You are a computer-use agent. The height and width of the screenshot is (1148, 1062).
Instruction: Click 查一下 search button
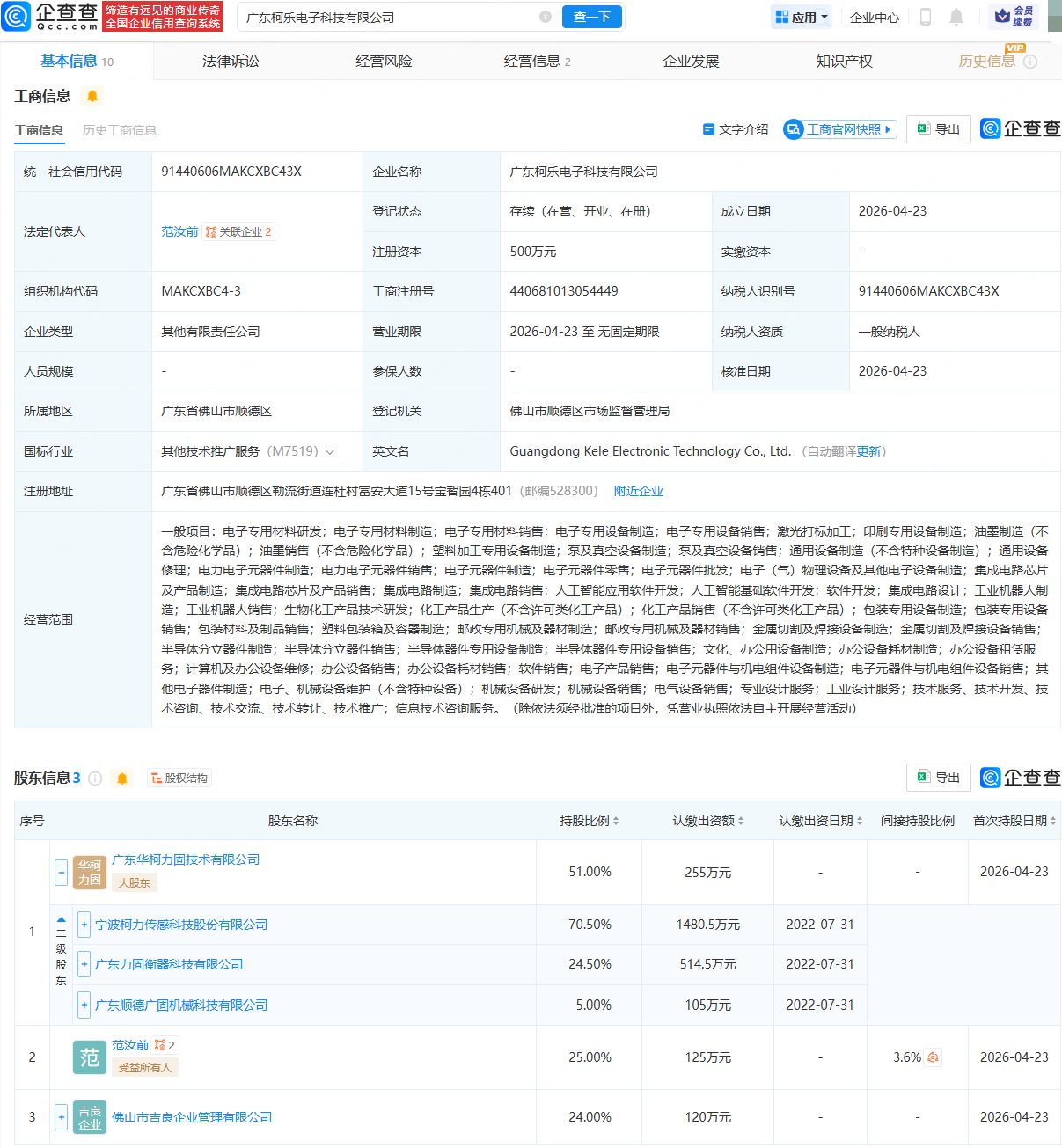pyautogui.click(x=592, y=17)
